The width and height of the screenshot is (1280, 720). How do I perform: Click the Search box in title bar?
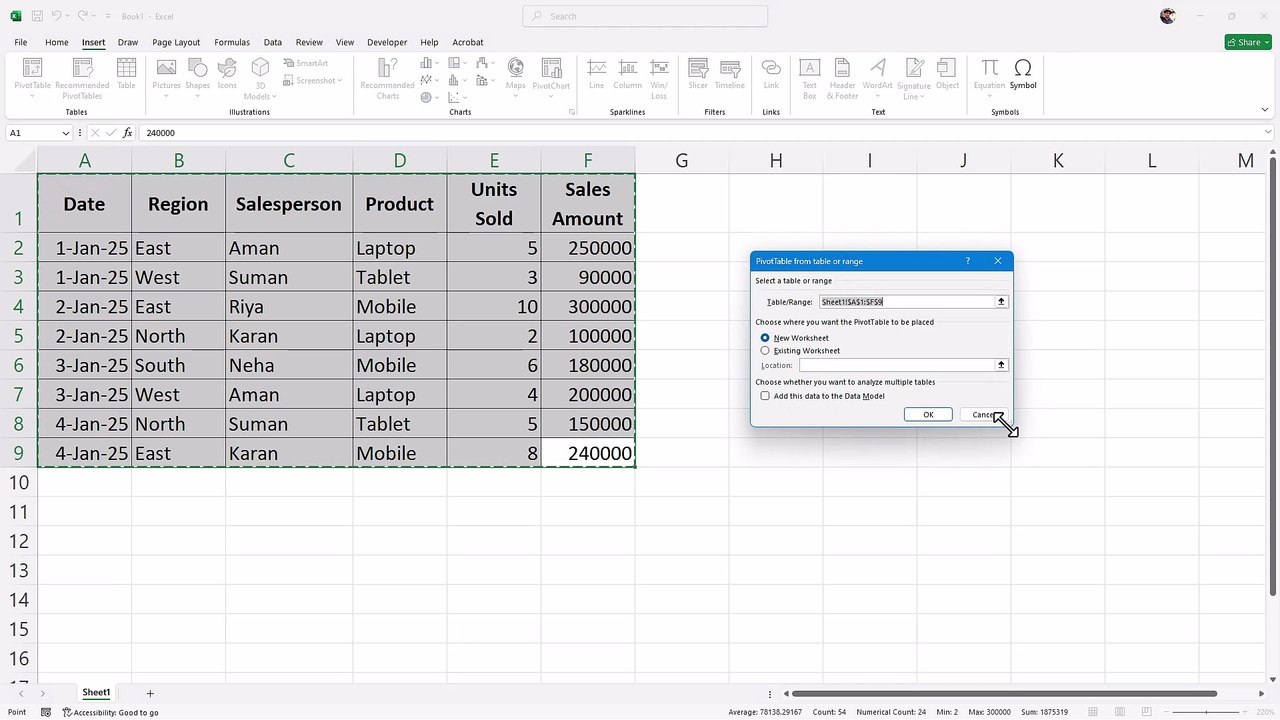645,16
